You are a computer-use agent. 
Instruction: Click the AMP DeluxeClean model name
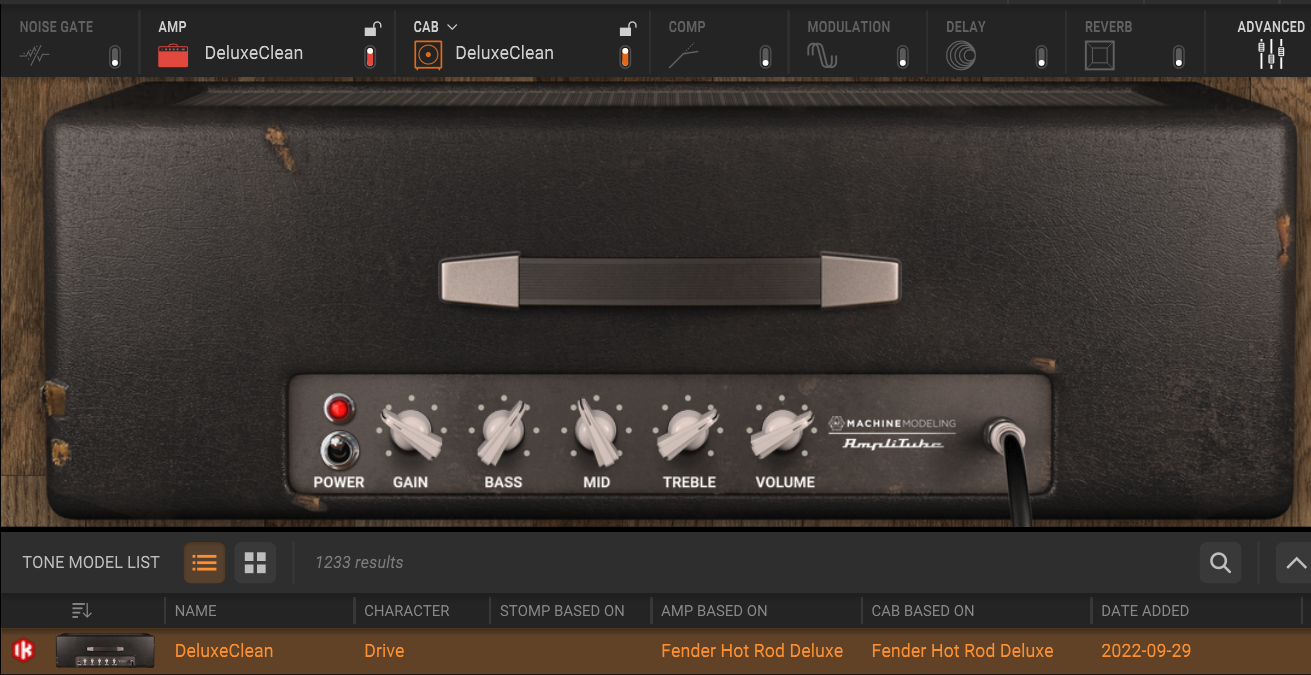[x=253, y=53]
